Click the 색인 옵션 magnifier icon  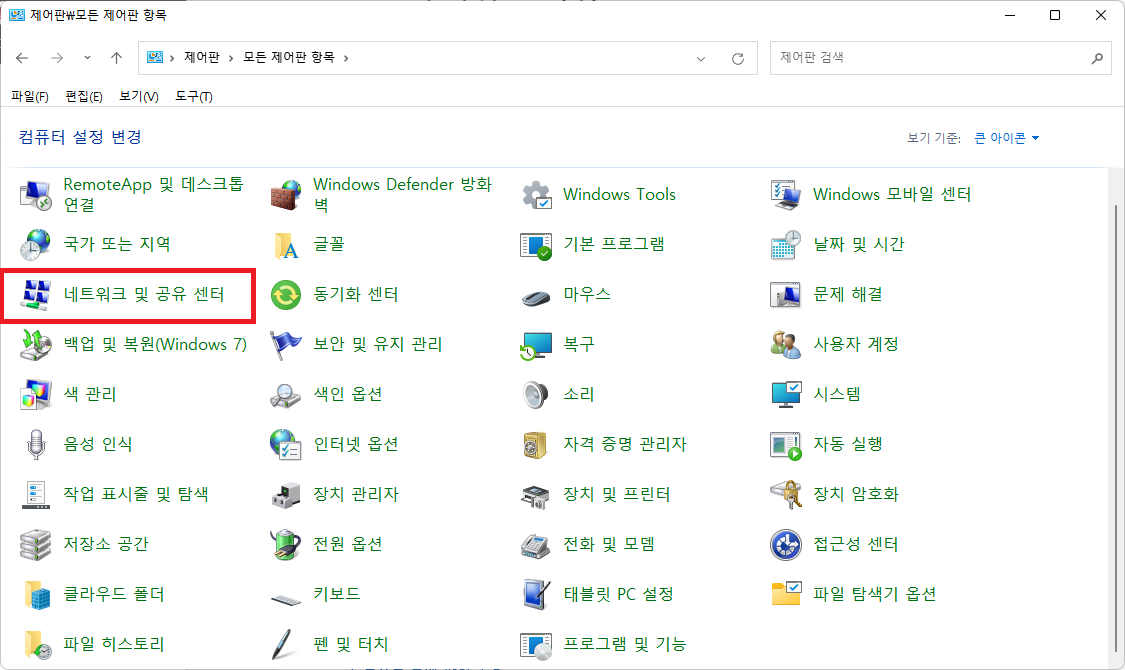pyautogui.click(x=286, y=395)
